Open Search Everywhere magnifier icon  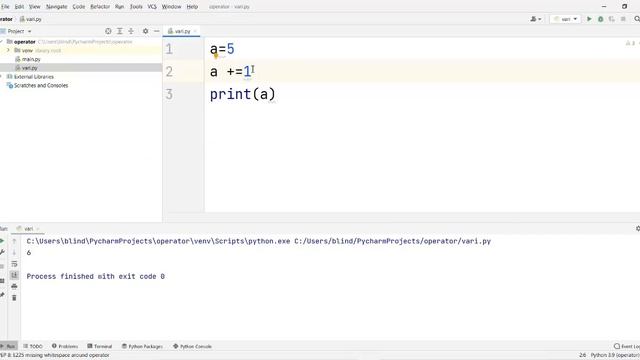637,19
